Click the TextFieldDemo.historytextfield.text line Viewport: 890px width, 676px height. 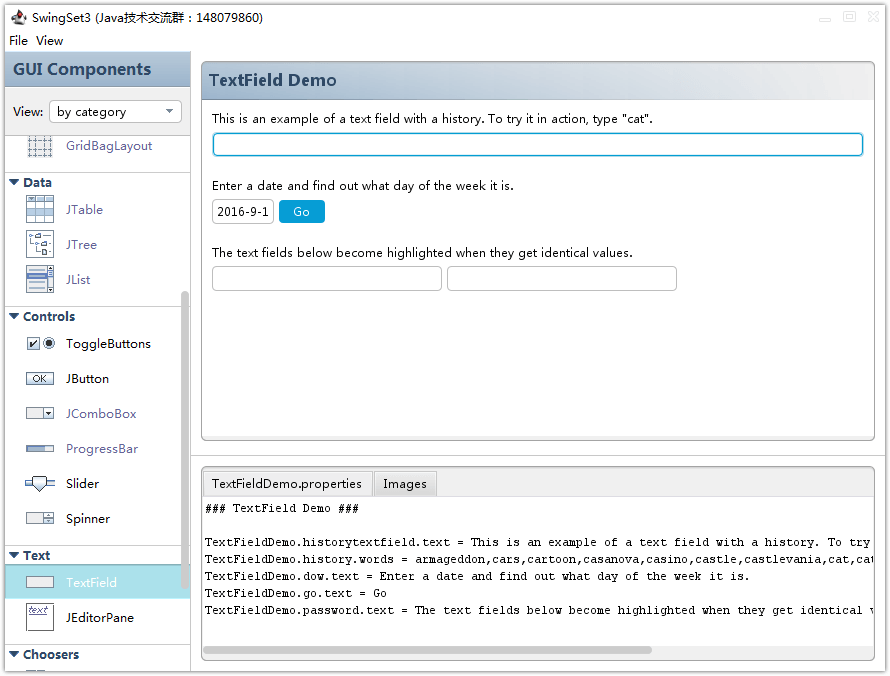(x=538, y=542)
